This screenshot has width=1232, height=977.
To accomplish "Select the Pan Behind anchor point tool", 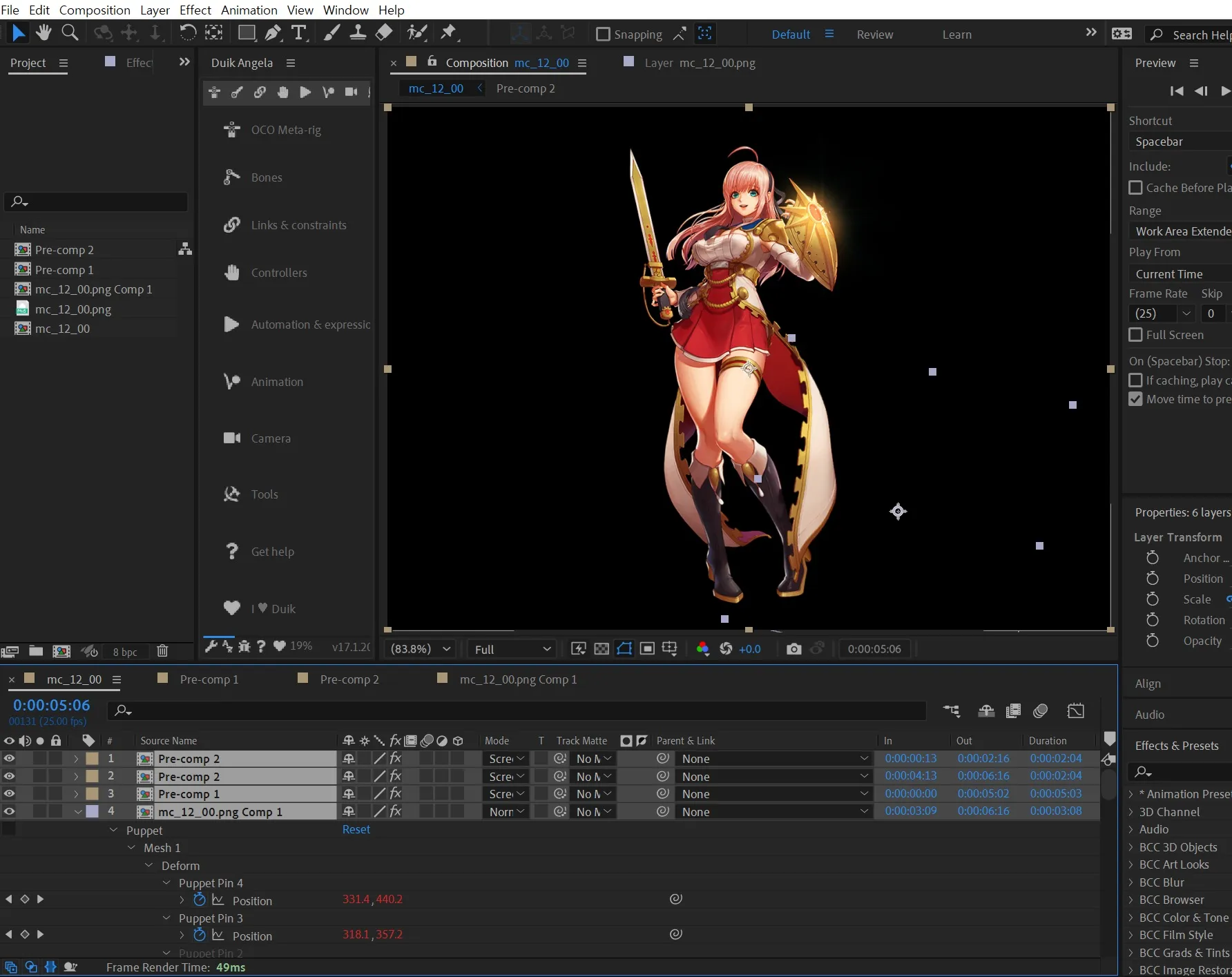I will pos(214,32).
